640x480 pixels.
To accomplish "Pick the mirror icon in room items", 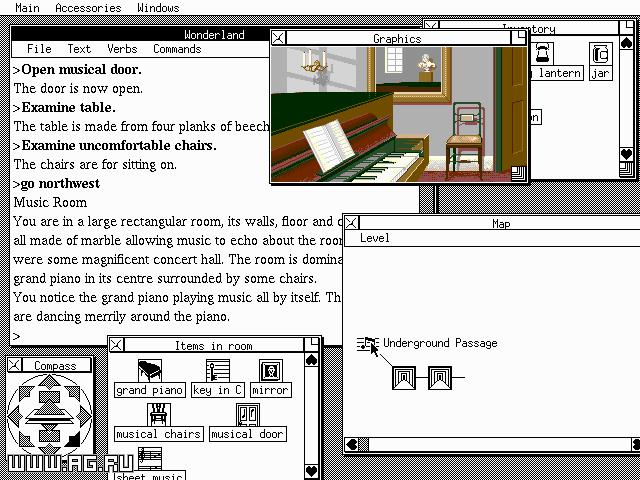I will (x=270, y=371).
